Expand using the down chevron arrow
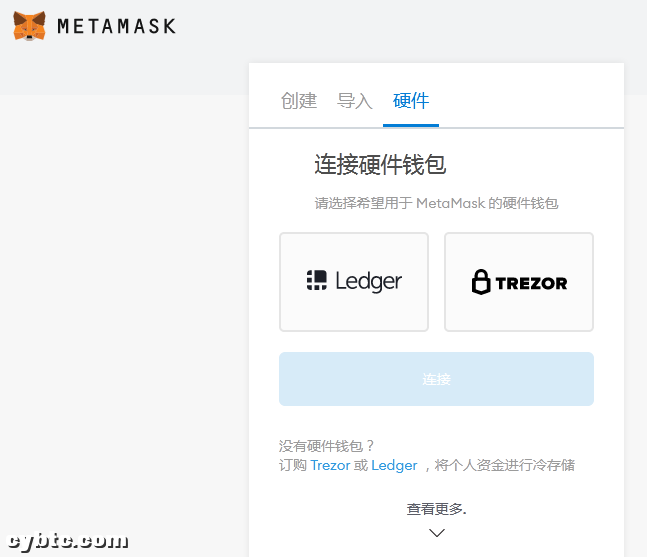 [436, 533]
